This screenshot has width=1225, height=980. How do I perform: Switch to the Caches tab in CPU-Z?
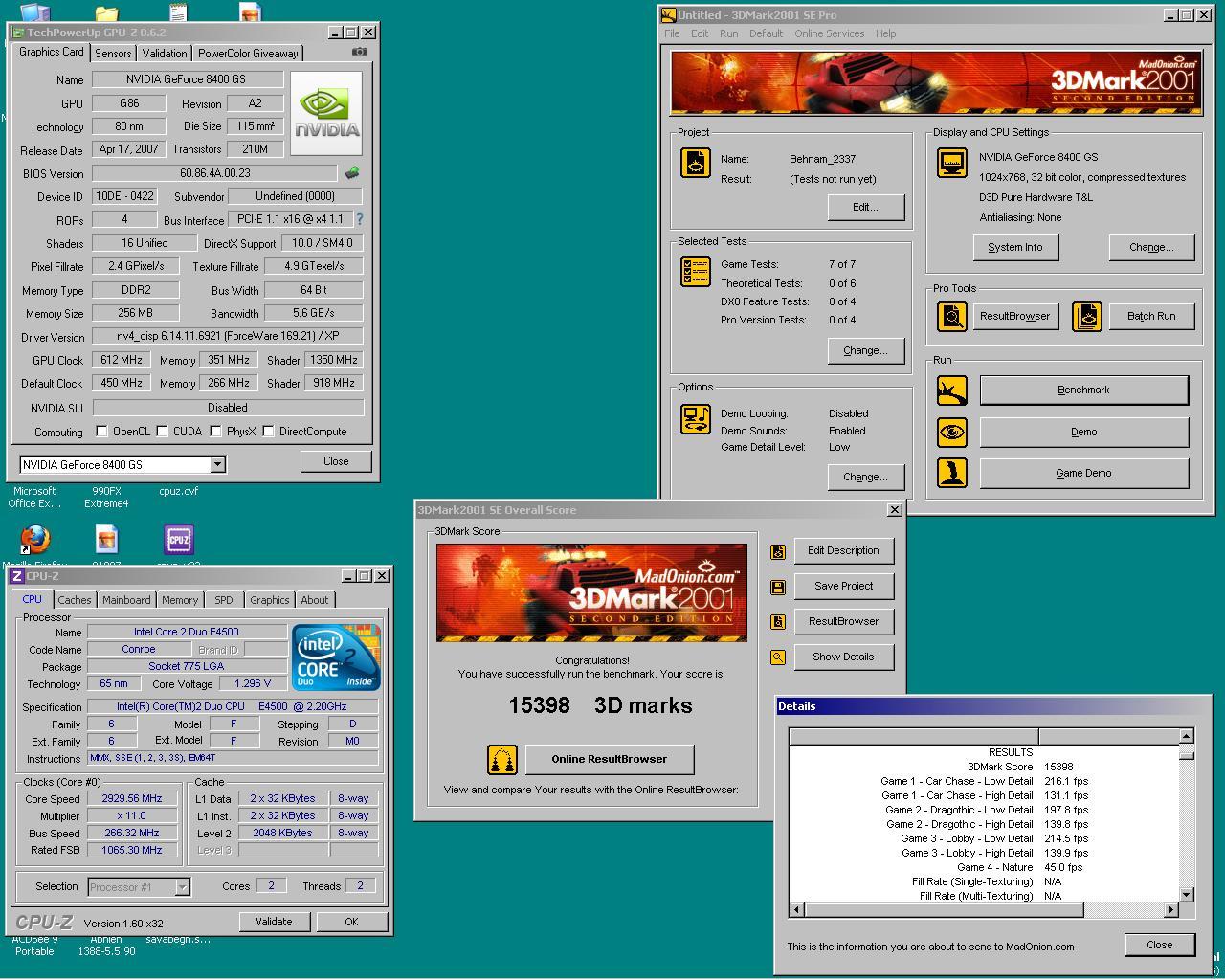tap(75, 600)
